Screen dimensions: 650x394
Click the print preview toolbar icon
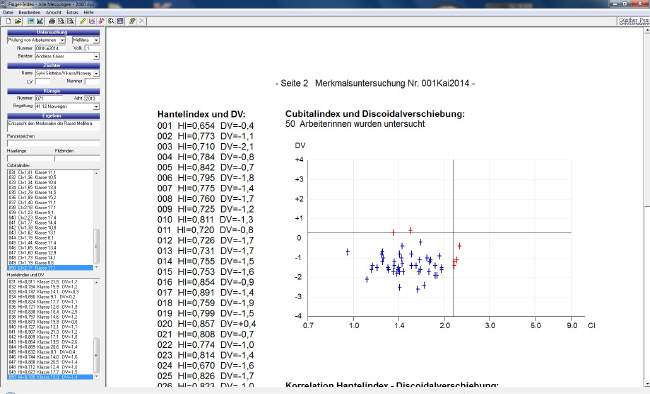pos(61,21)
